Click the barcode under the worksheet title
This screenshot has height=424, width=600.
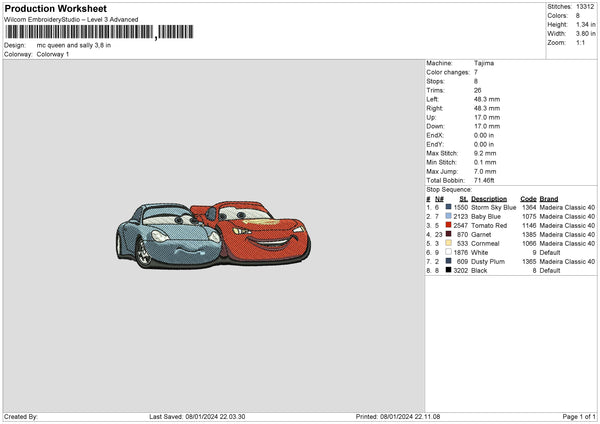click(99, 32)
